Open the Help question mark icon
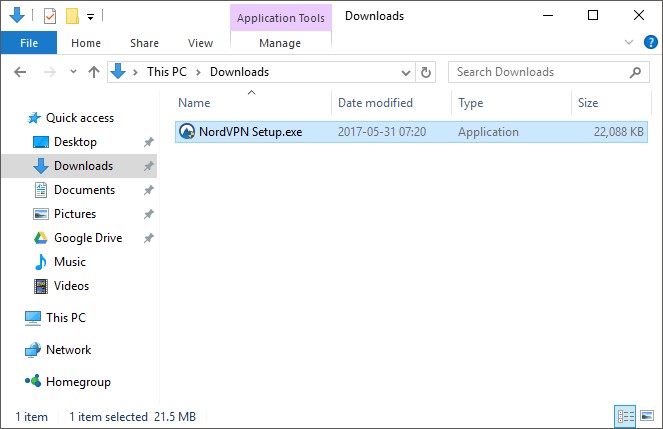This screenshot has height=429, width=663. click(651, 43)
